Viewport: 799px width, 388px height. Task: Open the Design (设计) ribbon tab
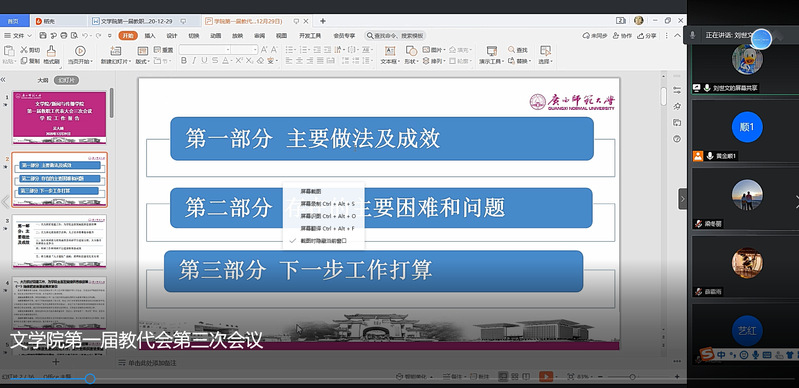pos(172,36)
